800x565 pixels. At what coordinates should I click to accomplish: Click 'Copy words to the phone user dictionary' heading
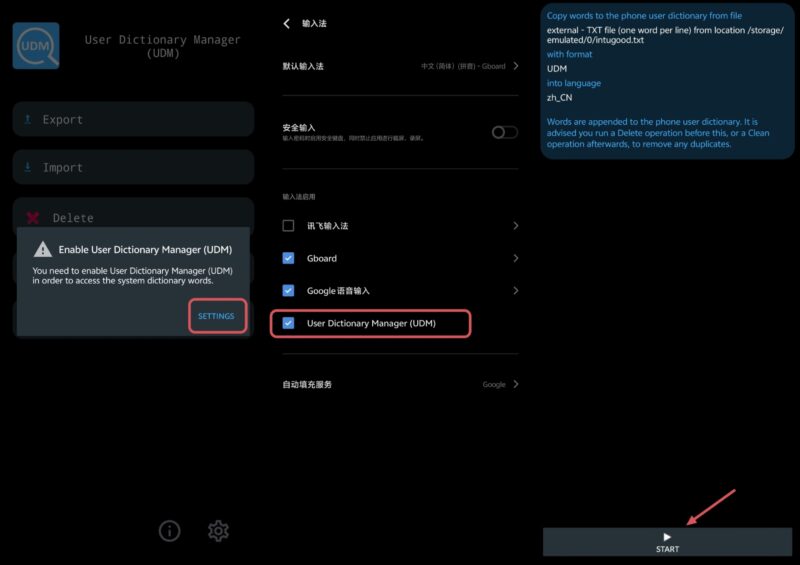pyautogui.click(x=644, y=15)
